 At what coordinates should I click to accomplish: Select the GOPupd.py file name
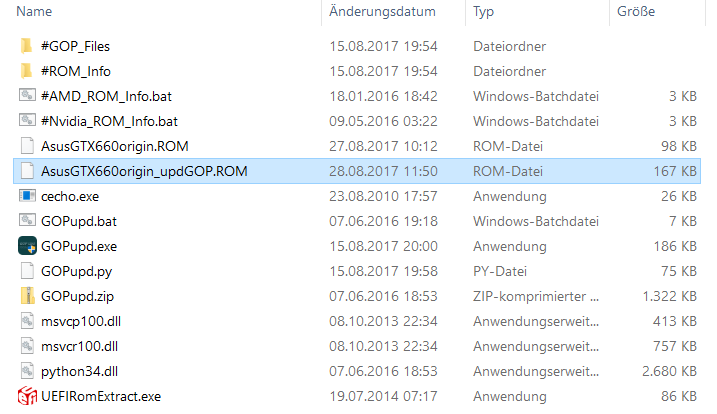coord(79,271)
